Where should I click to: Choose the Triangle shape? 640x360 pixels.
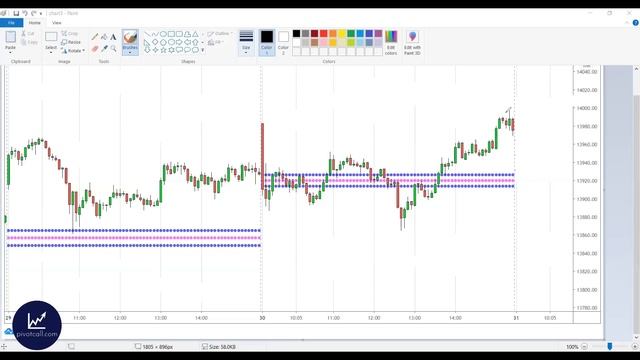[x=196, y=34]
